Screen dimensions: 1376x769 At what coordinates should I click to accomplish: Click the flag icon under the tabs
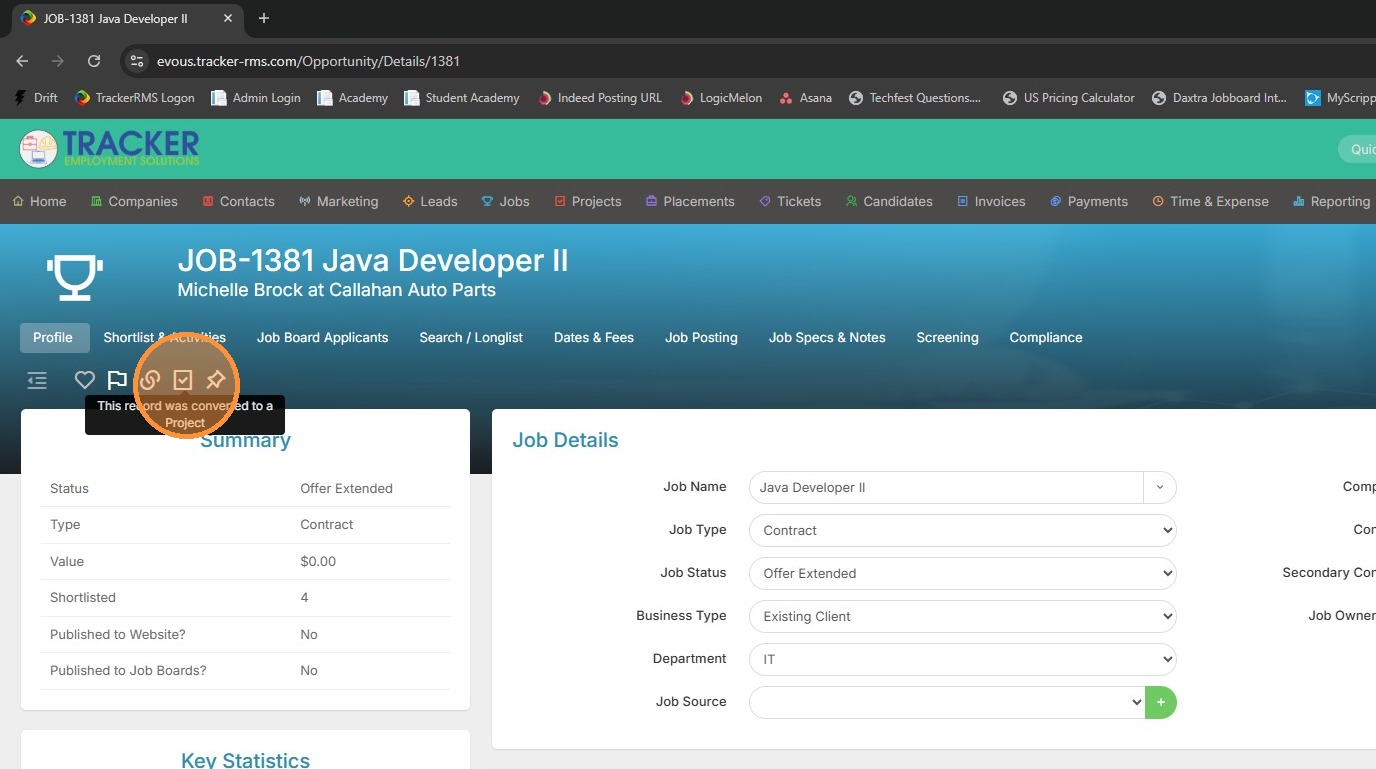click(117, 380)
